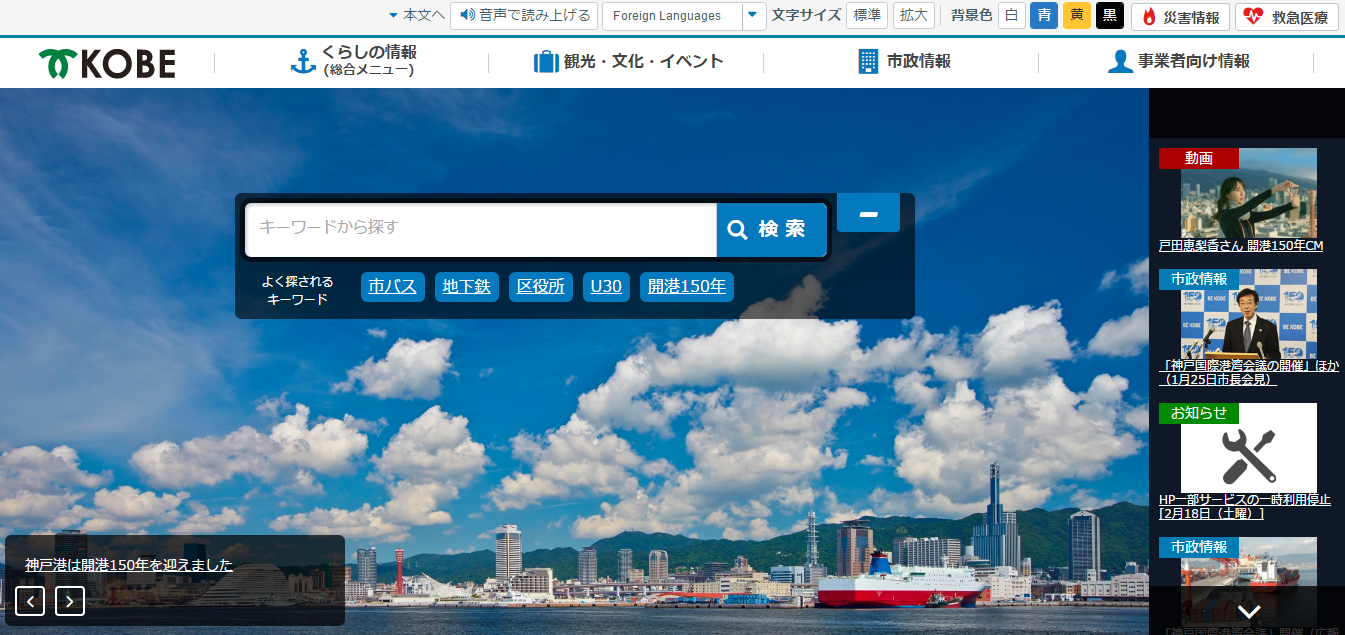
Task: Click 音声で読み上げる read-aloud button
Action: (x=524, y=16)
